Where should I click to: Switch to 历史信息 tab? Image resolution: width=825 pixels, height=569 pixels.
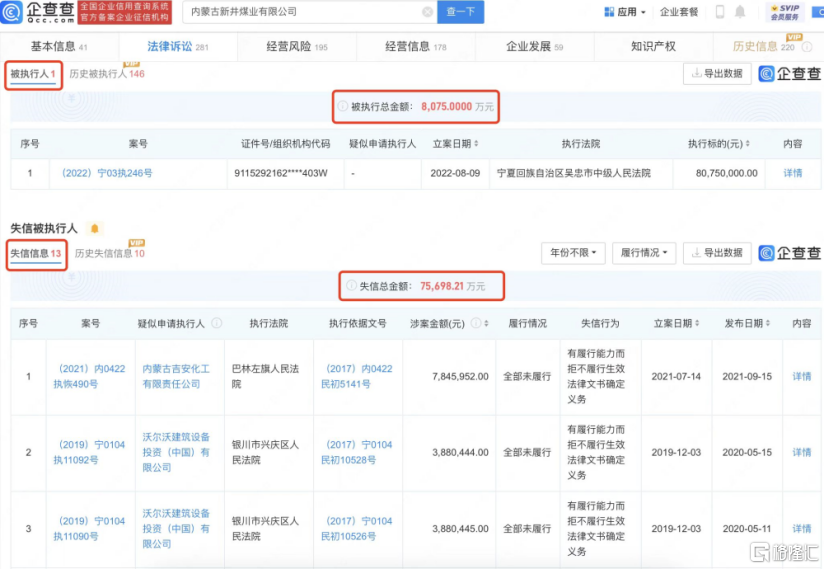click(763, 46)
